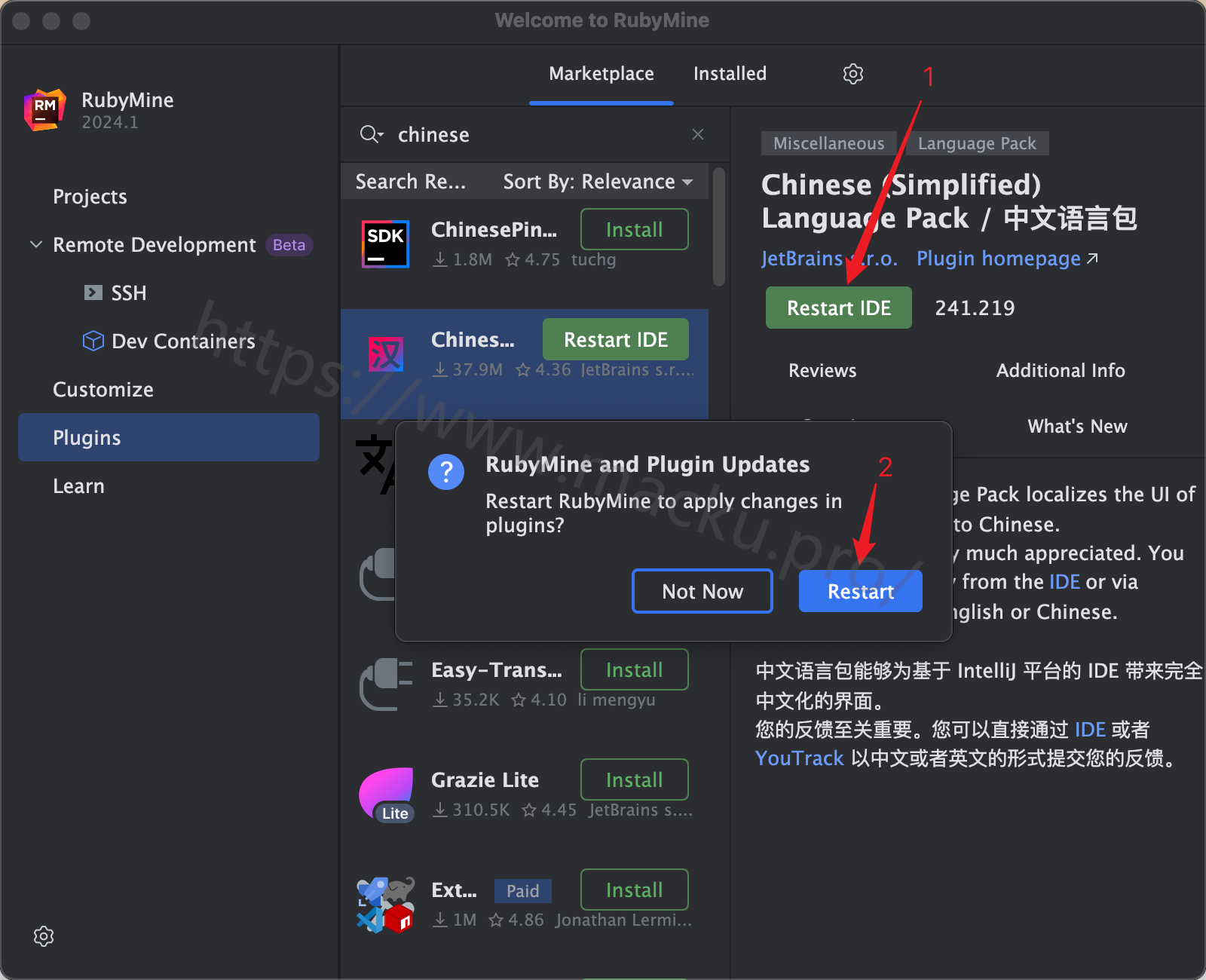Click the Paid badge on Ext plugin
Viewport: 1206px width, 980px height.
pos(522,891)
